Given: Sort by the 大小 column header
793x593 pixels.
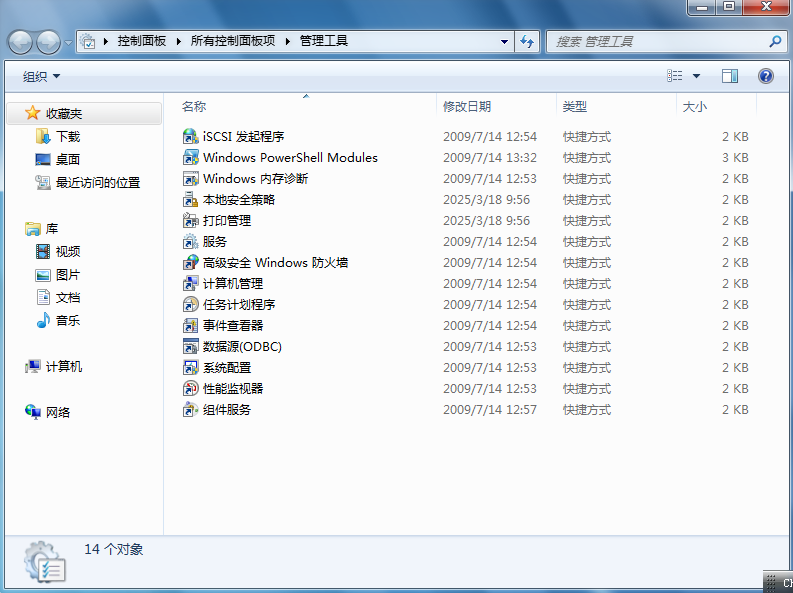Looking at the screenshot, I should (x=716, y=107).
